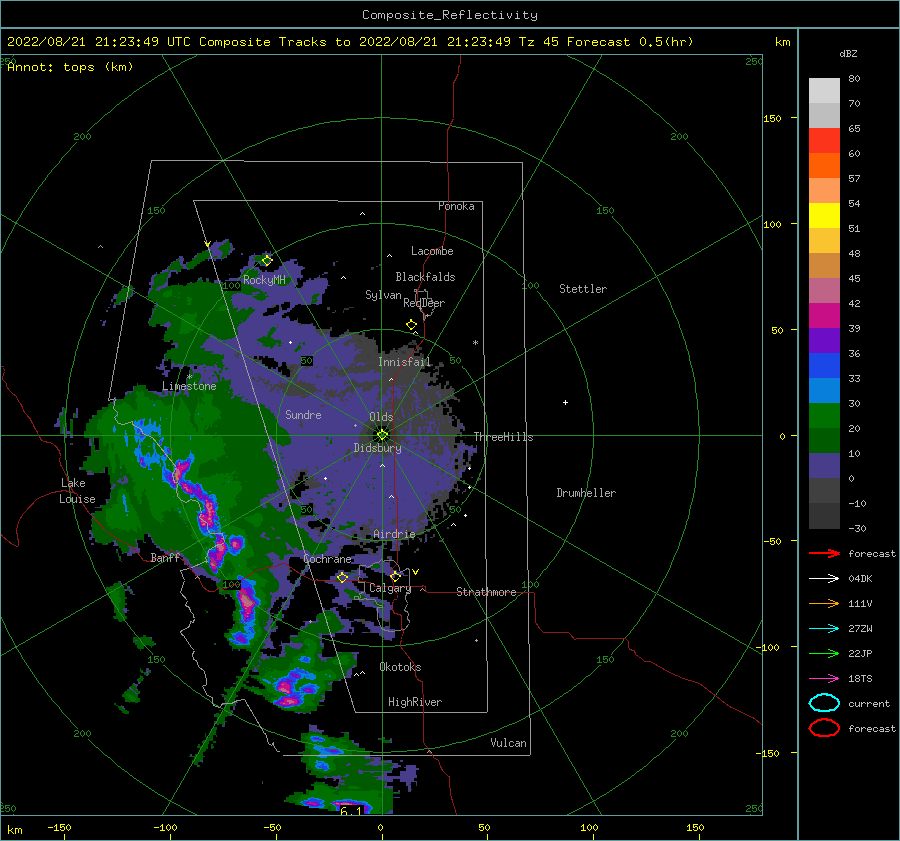The image size is (900, 841).
Task: Click the asterisk marker east of Innisfail
Action: point(475,343)
